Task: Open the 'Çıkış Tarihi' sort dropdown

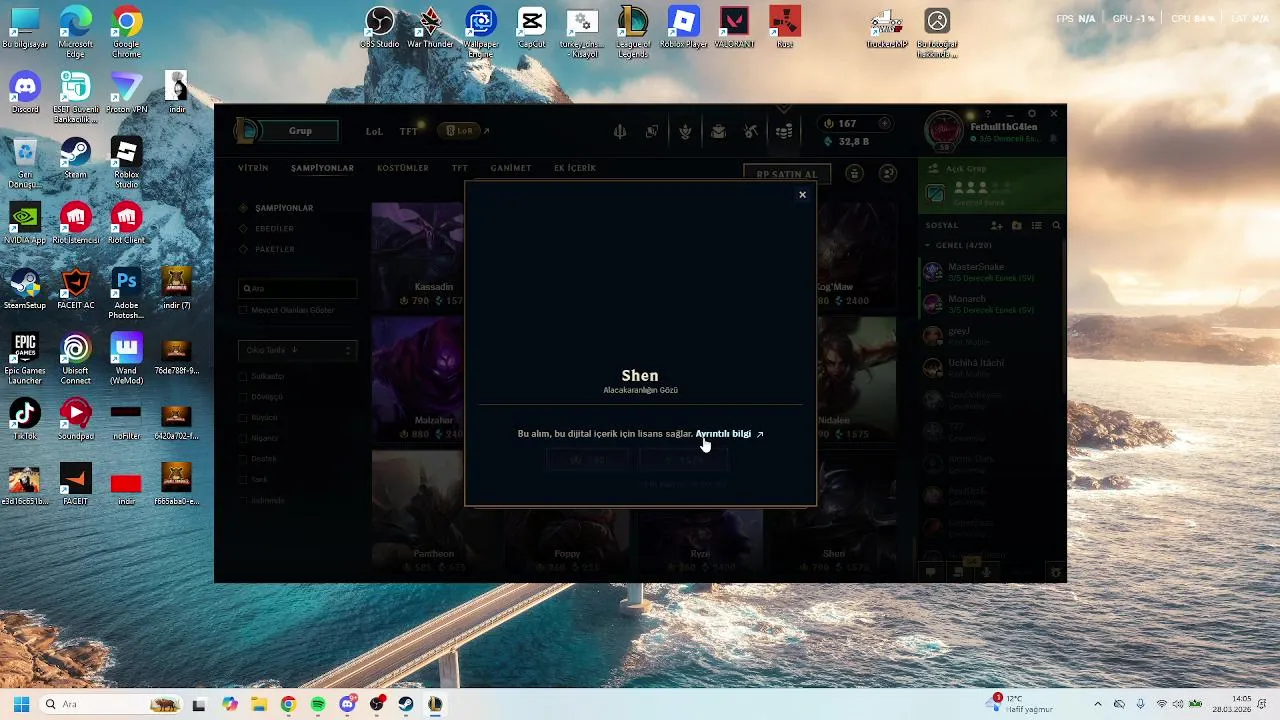Action: click(x=298, y=350)
